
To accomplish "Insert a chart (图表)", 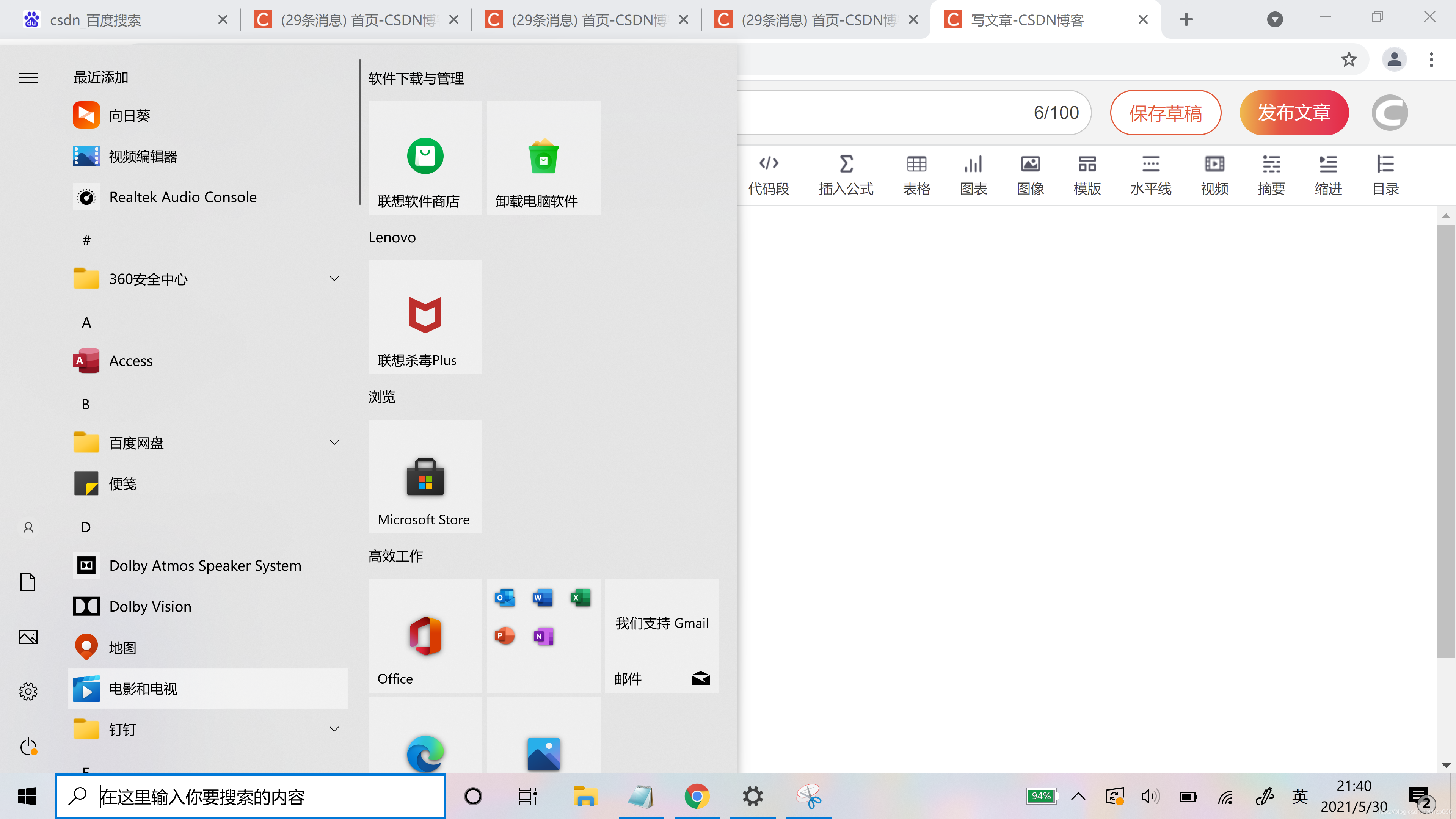I will (x=973, y=176).
